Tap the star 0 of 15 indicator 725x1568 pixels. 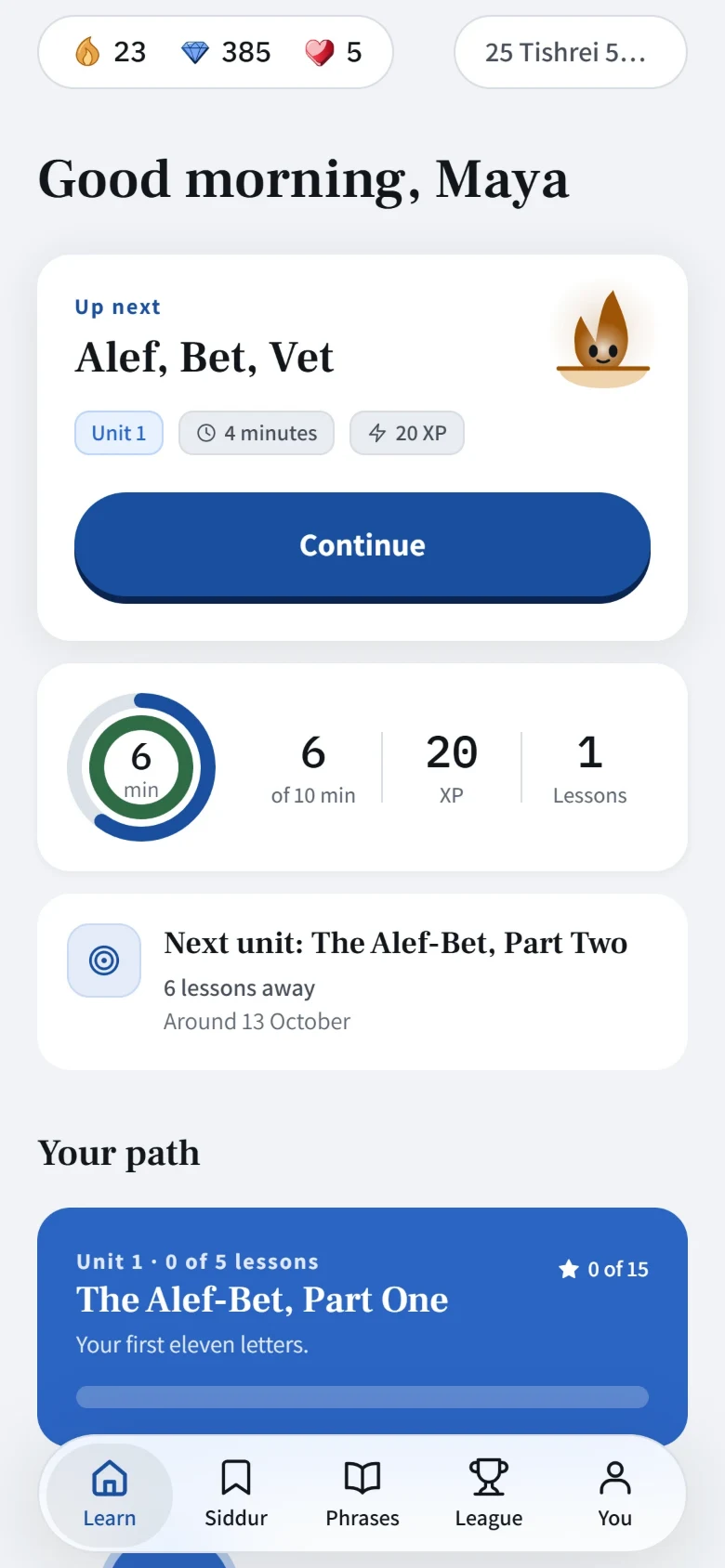click(x=603, y=1269)
